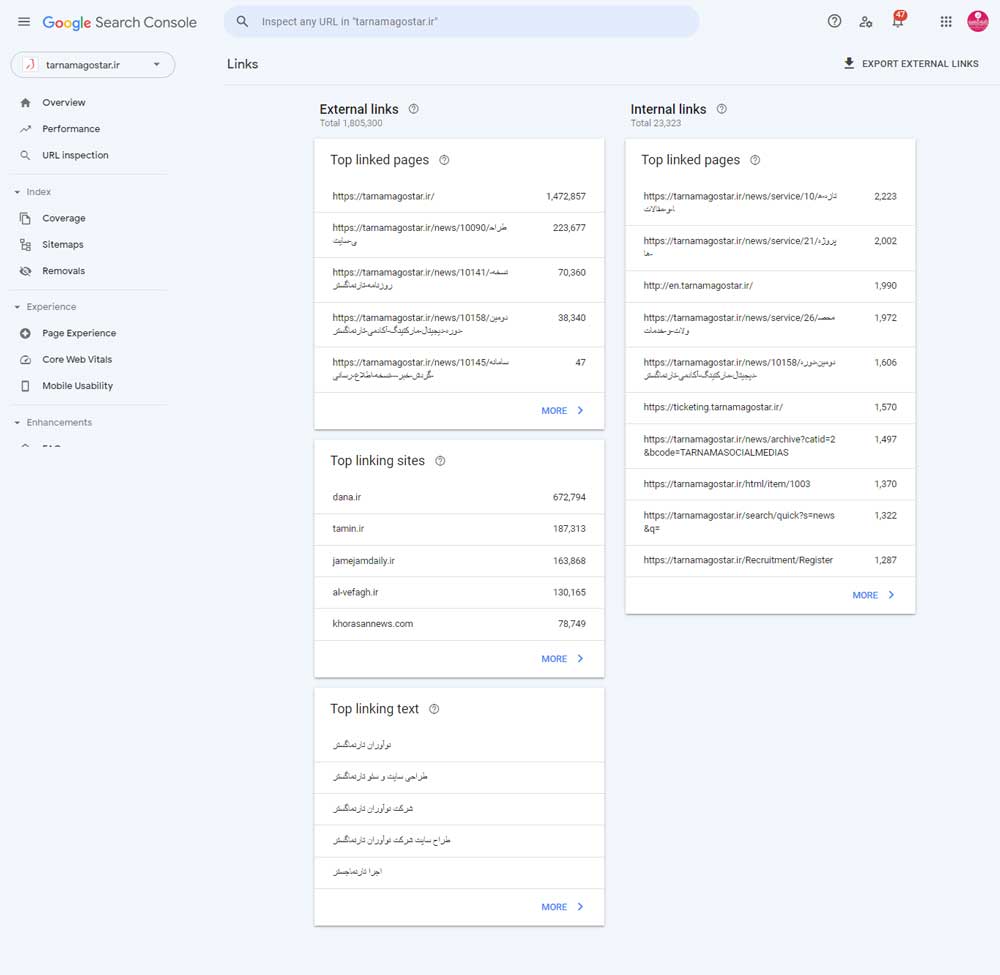Viewport: 1000px width, 975px height.
Task: Open the TARNAMASOCIALMEDIAS archive link row
Action: (x=770, y=446)
